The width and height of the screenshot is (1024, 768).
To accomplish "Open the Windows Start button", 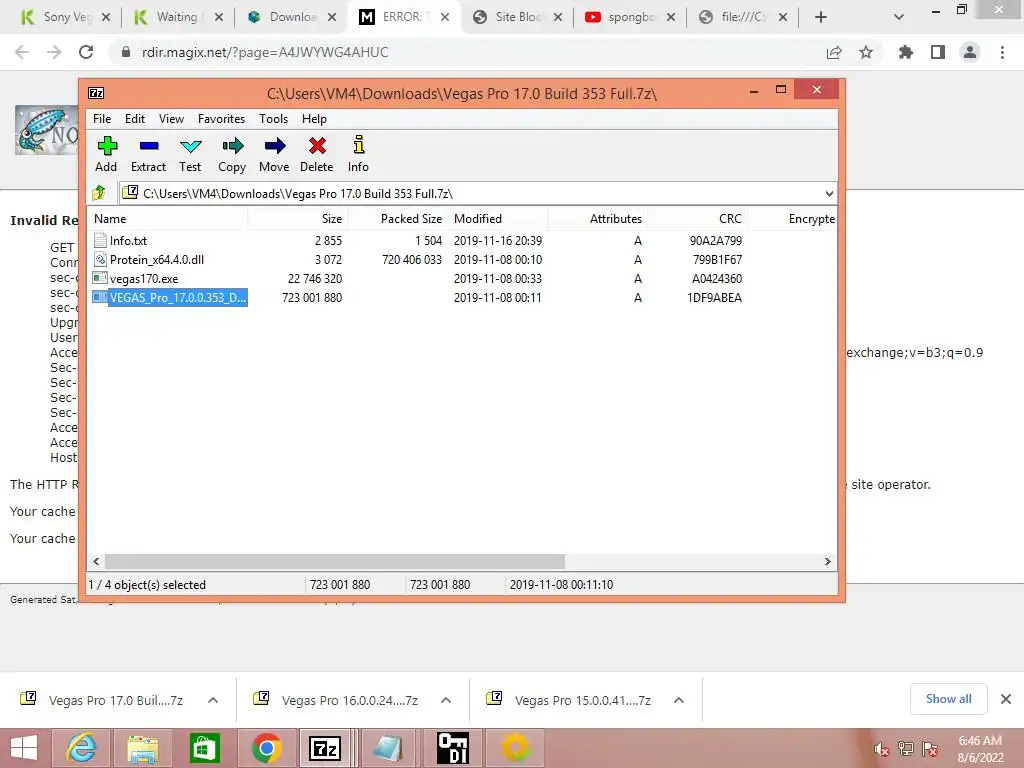I will tap(24, 748).
